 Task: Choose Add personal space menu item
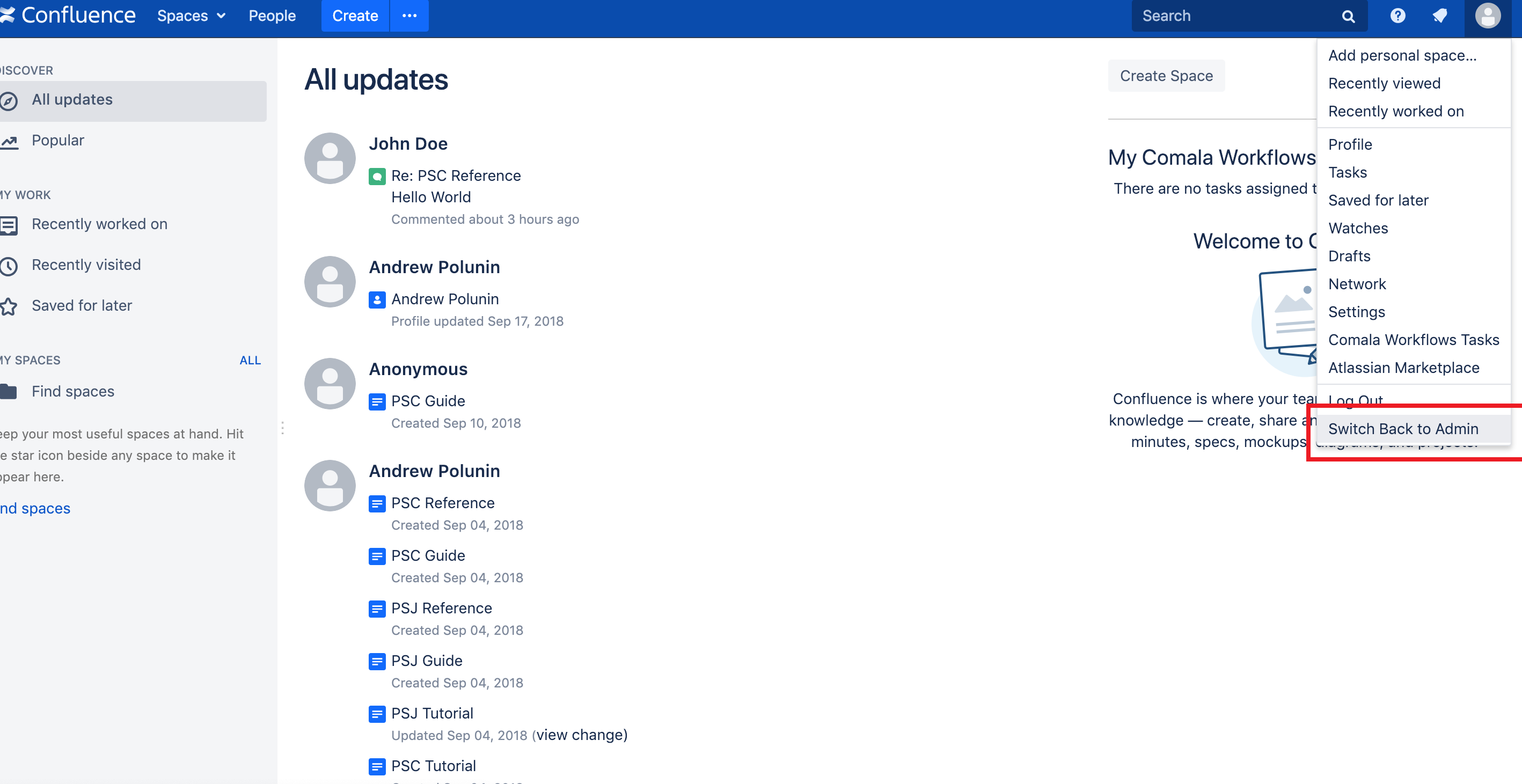click(x=1402, y=55)
